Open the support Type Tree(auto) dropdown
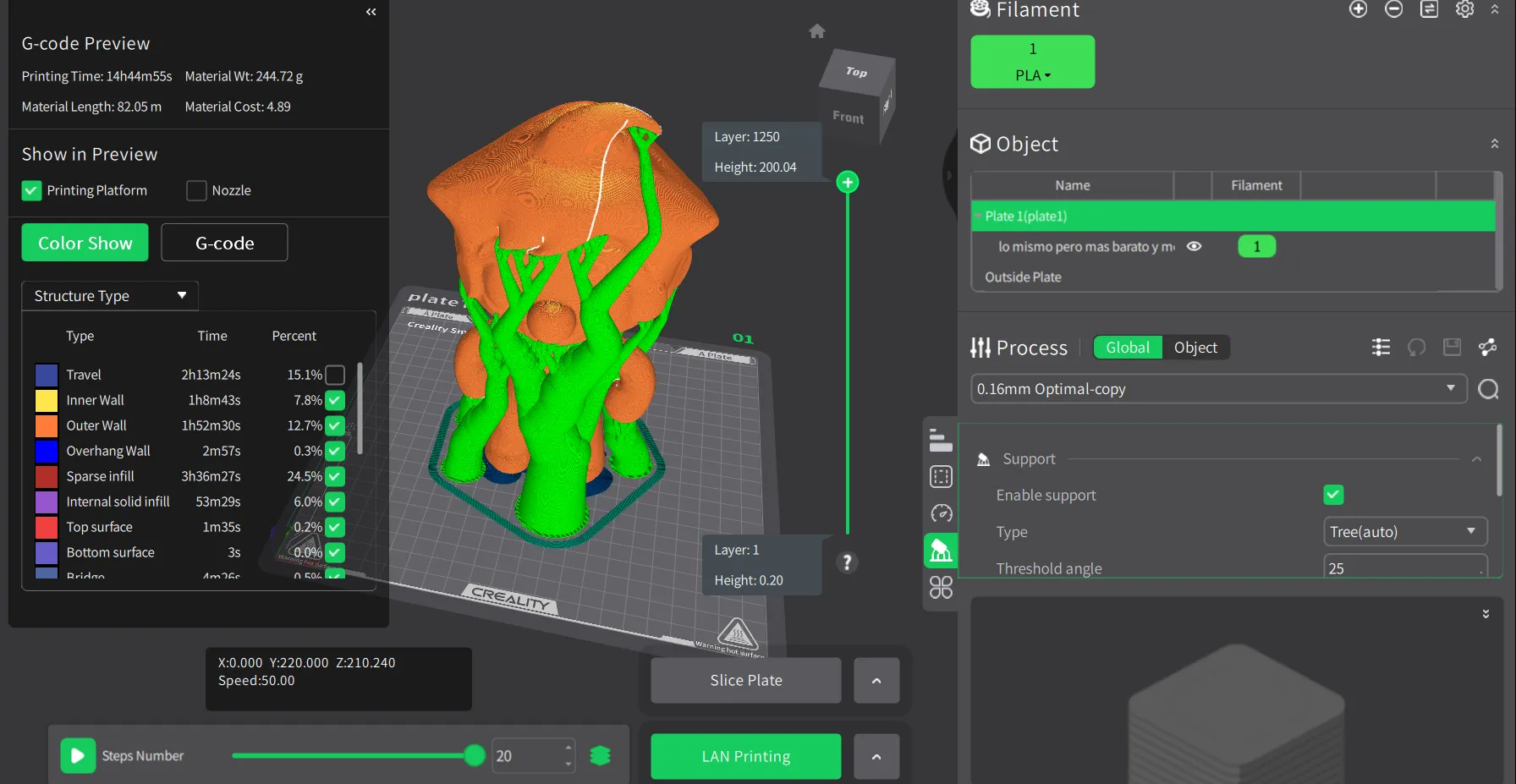The image size is (1516, 784). [x=1404, y=532]
